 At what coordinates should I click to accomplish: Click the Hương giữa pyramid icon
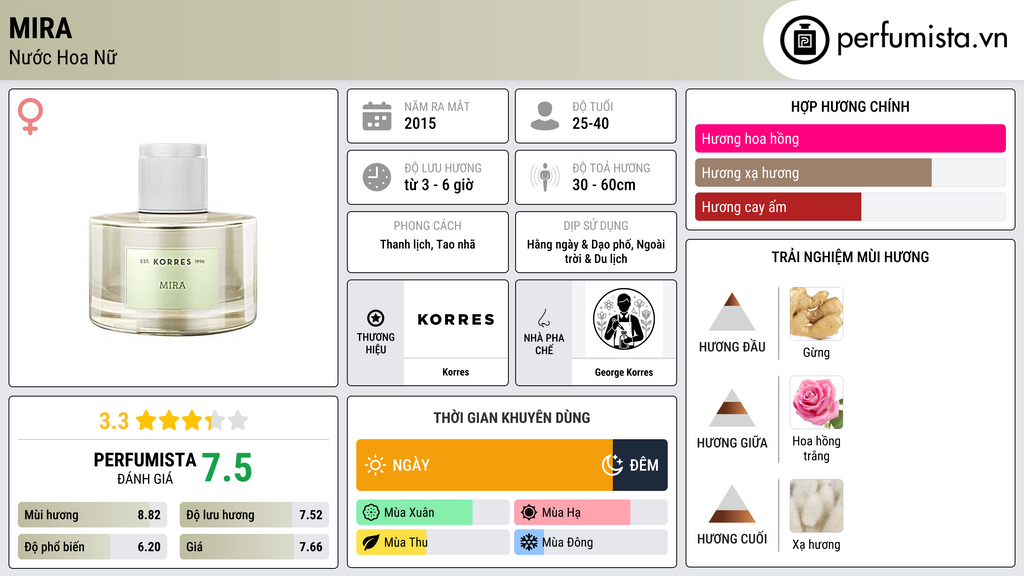(x=732, y=408)
